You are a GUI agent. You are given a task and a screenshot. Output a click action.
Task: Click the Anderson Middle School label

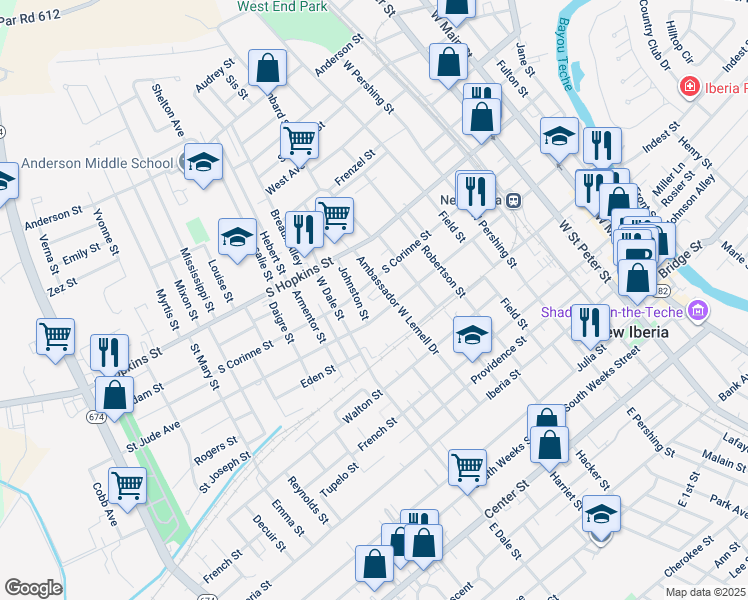97,163
